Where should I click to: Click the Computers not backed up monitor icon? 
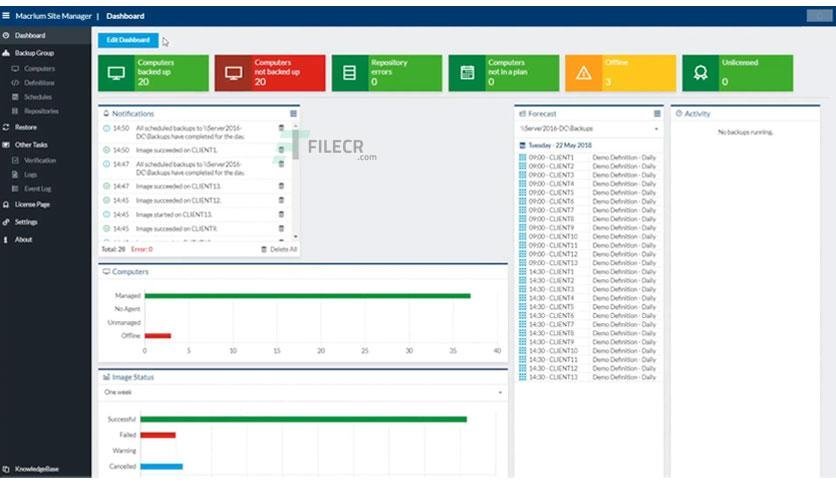pos(234,73)
